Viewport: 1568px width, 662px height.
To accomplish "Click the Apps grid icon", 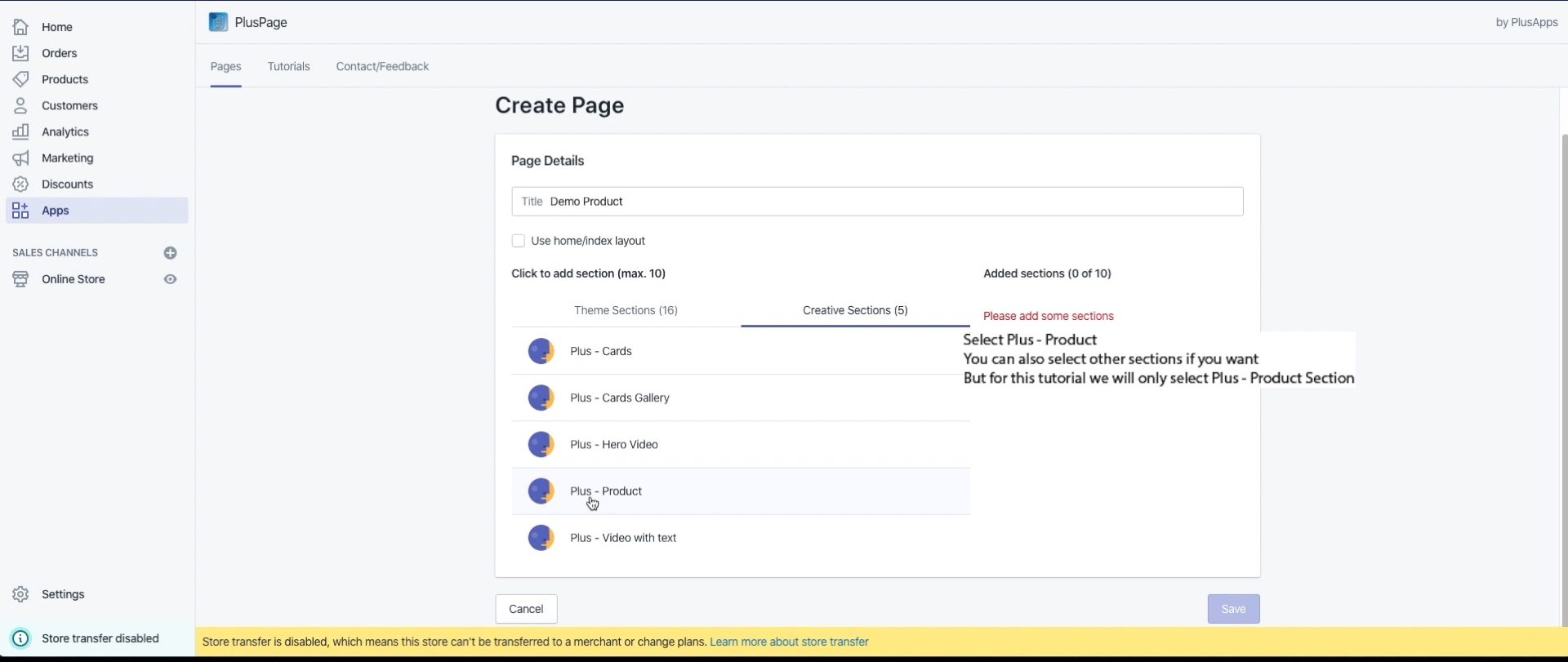I will (x=20, y=210).
